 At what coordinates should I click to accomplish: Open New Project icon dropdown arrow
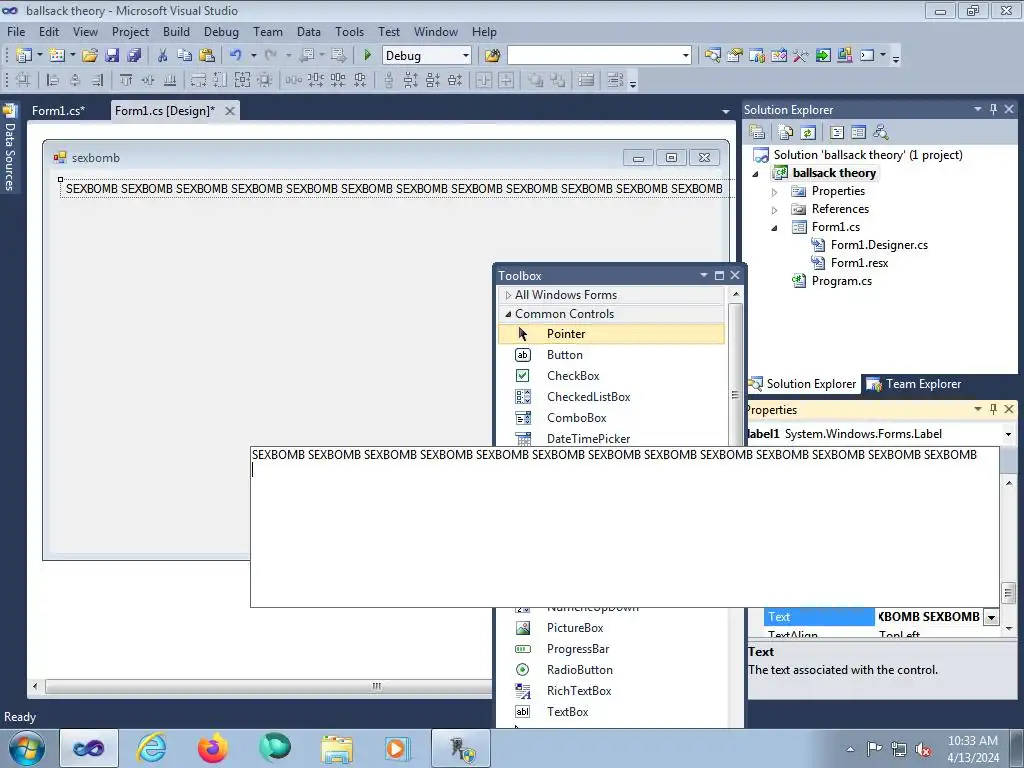(x=39, y=56)
